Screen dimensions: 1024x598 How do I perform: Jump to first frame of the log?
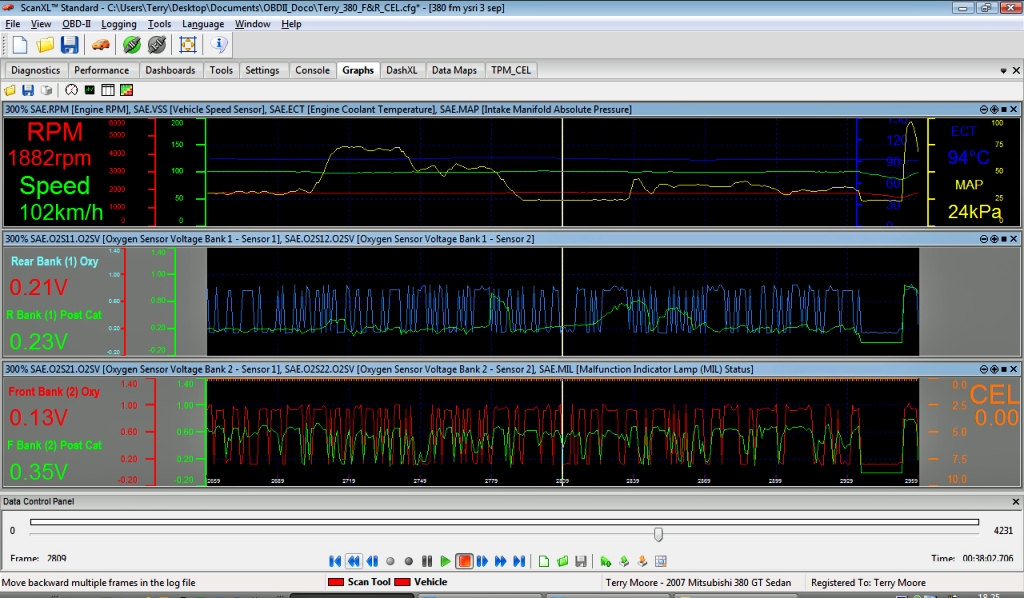[335, 561]
